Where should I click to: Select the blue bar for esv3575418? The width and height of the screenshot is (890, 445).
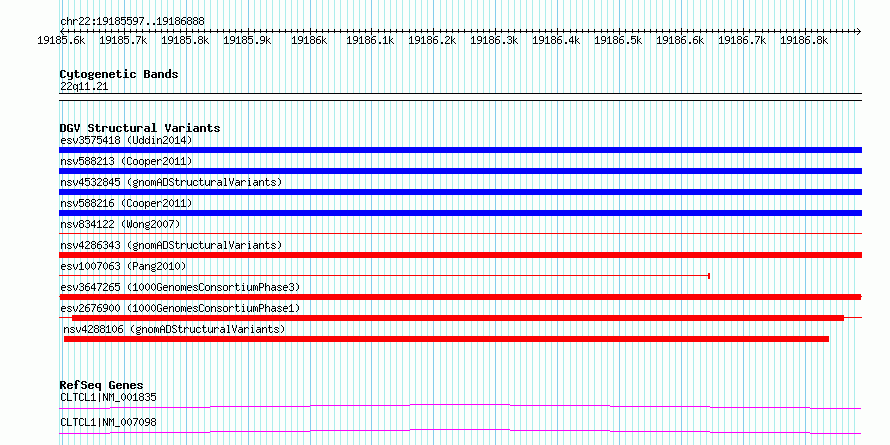(x=460, y=150)
